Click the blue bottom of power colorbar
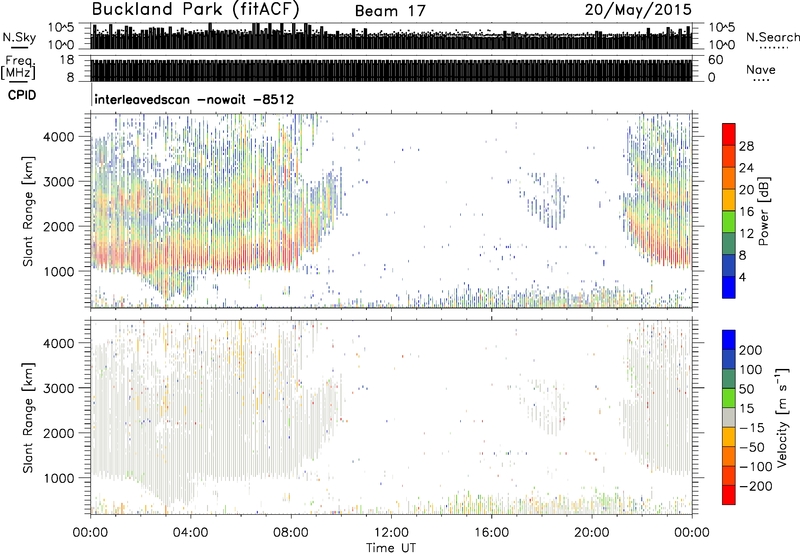Image resolution: width=800 pixels, height=554 pixels. 729,287
